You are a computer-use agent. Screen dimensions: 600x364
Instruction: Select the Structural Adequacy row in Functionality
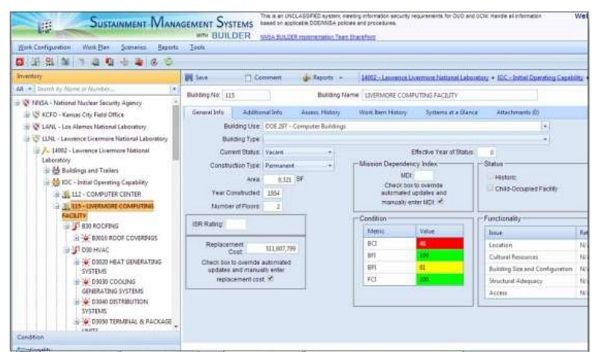tap(535, 281)
